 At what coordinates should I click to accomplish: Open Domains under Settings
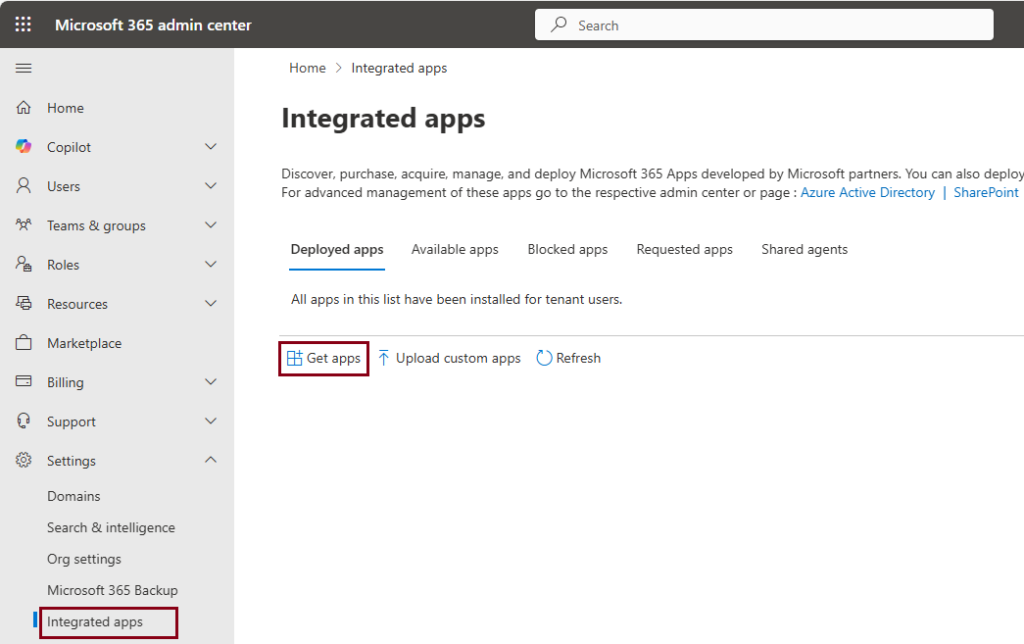coord(74,496)
